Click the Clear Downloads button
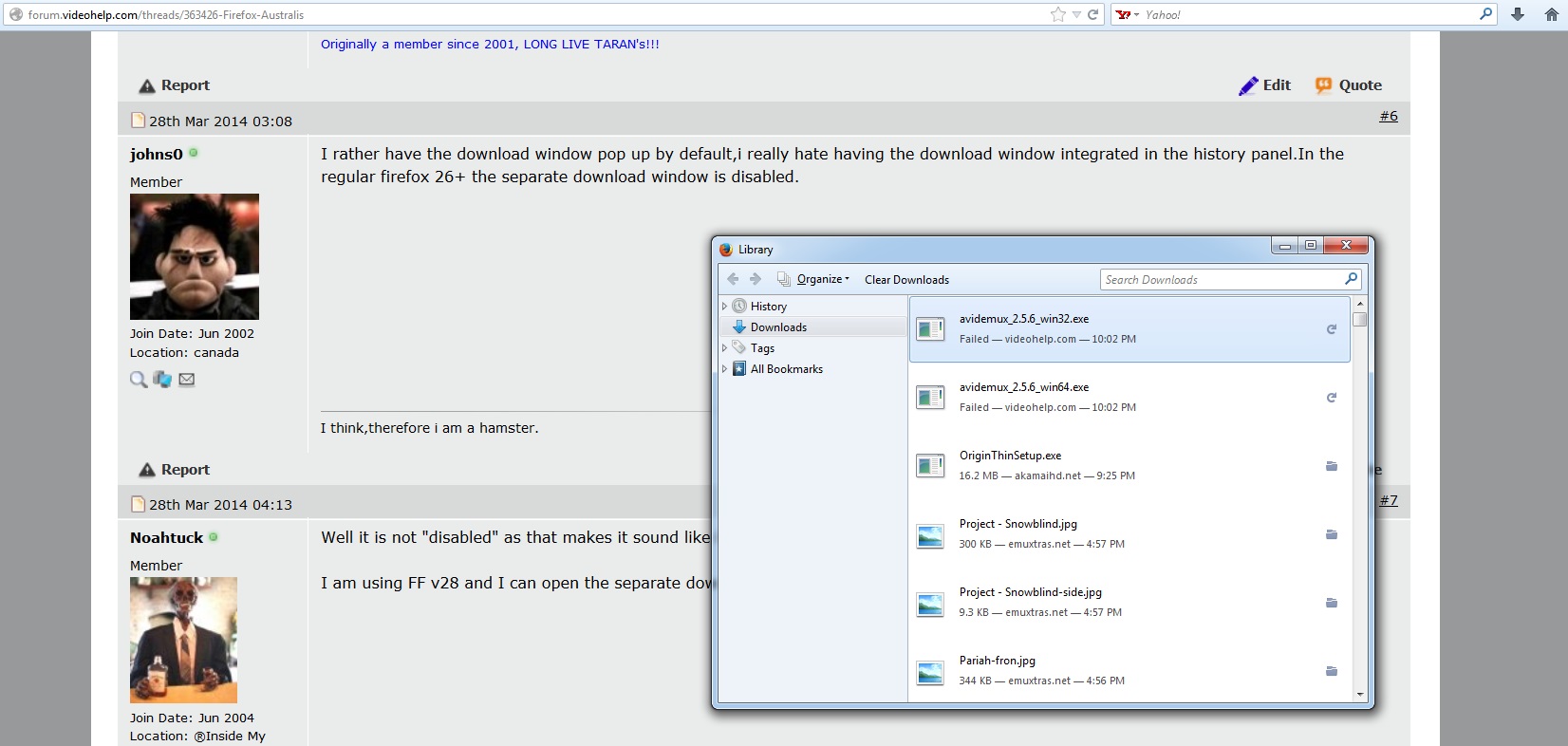This screenshot has width=1568, height=746. 906,280
